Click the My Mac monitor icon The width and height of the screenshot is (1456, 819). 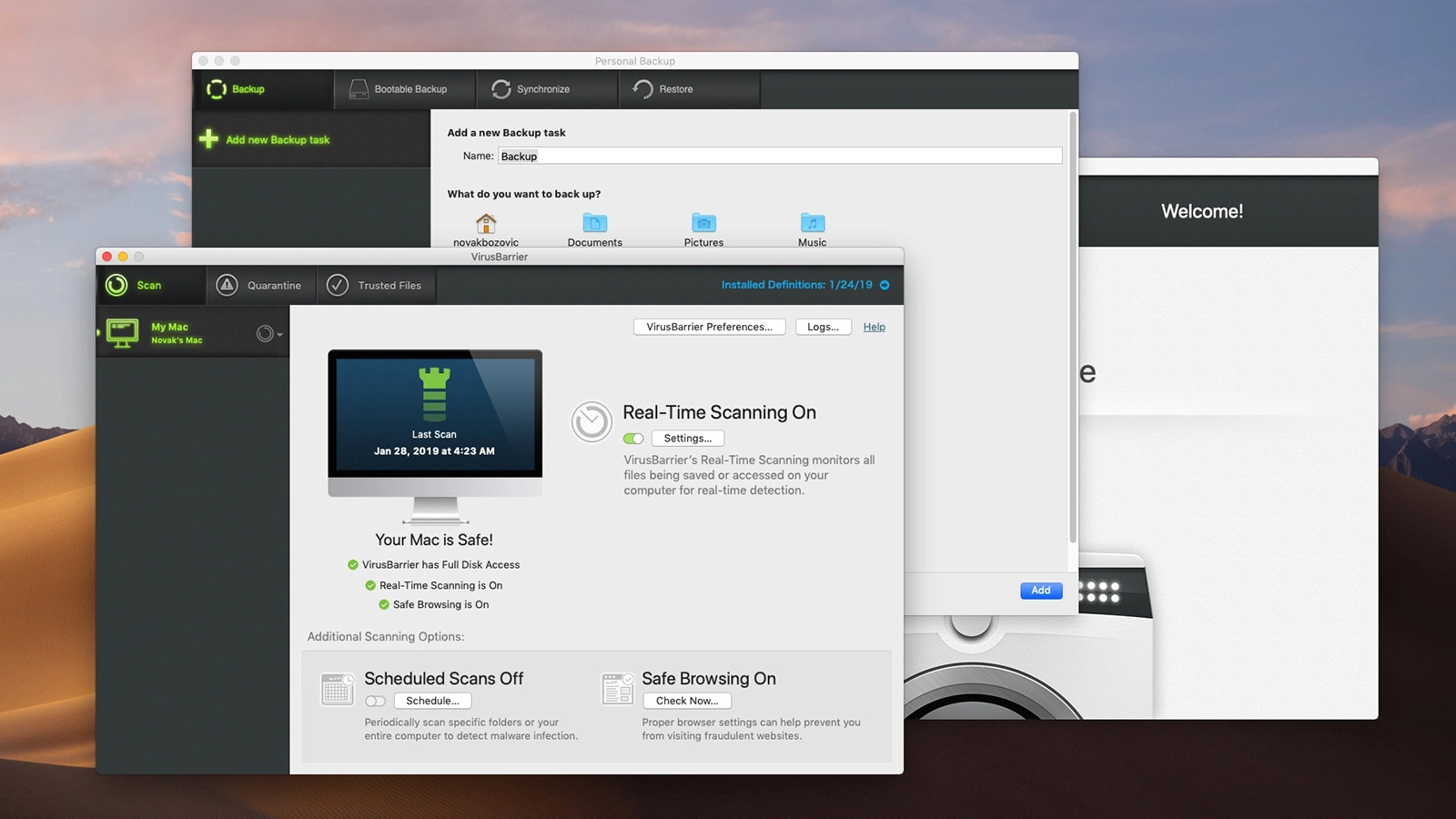(123, 333)
